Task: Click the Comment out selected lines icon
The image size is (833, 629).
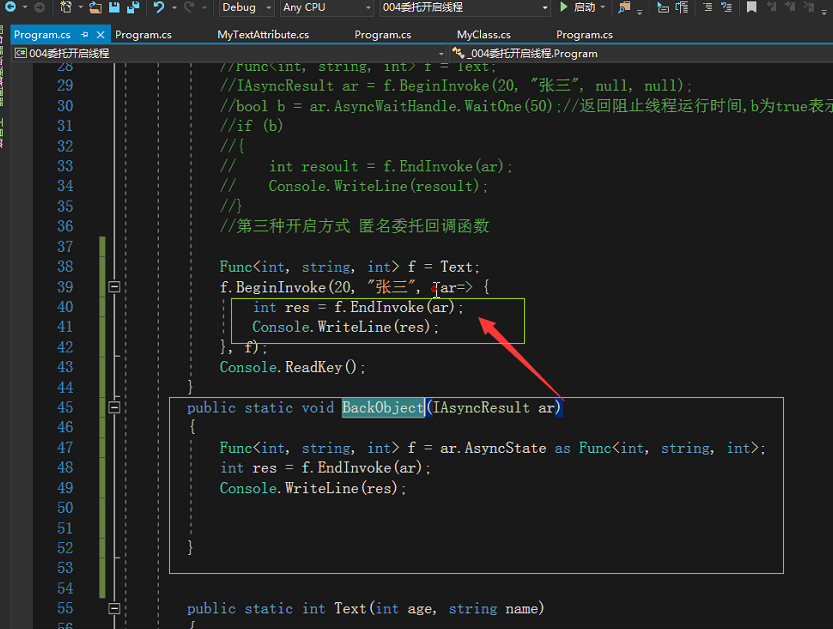Action: tap(707, 7)
